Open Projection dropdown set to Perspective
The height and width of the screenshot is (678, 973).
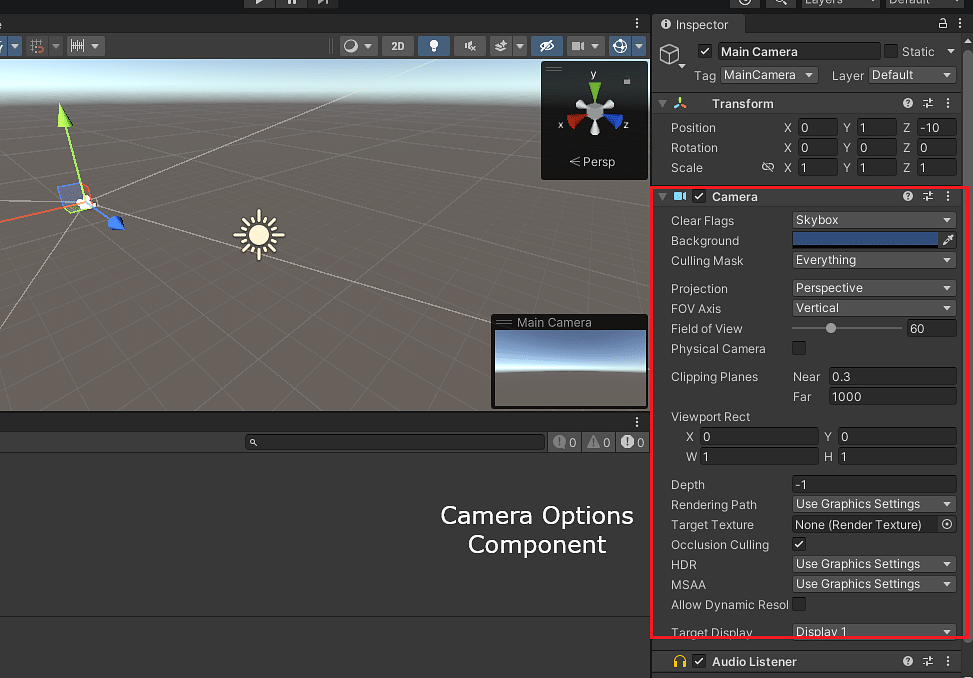pos(874,288)
